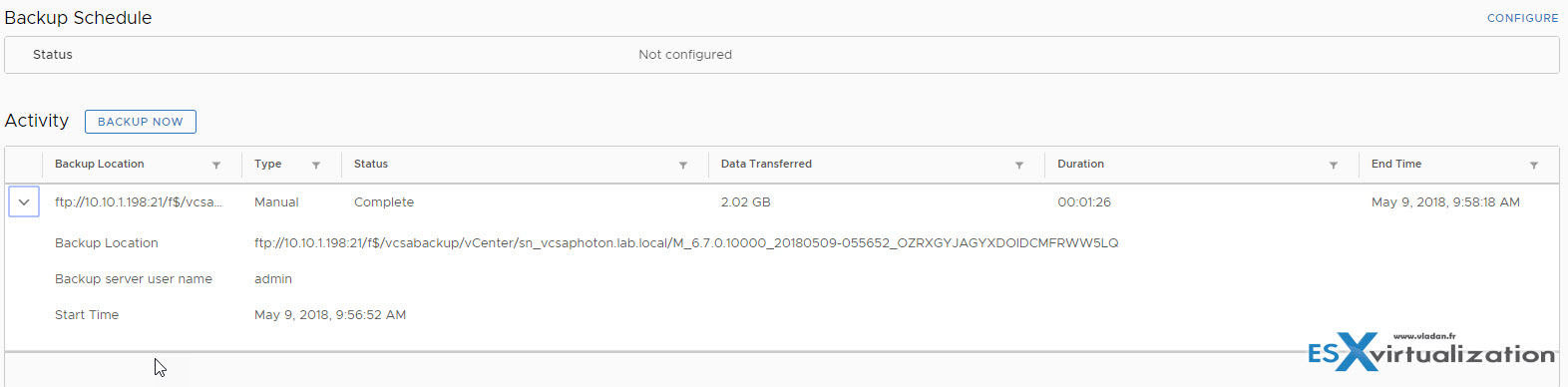Open the Configure backup schedule link

point(1522,18)
